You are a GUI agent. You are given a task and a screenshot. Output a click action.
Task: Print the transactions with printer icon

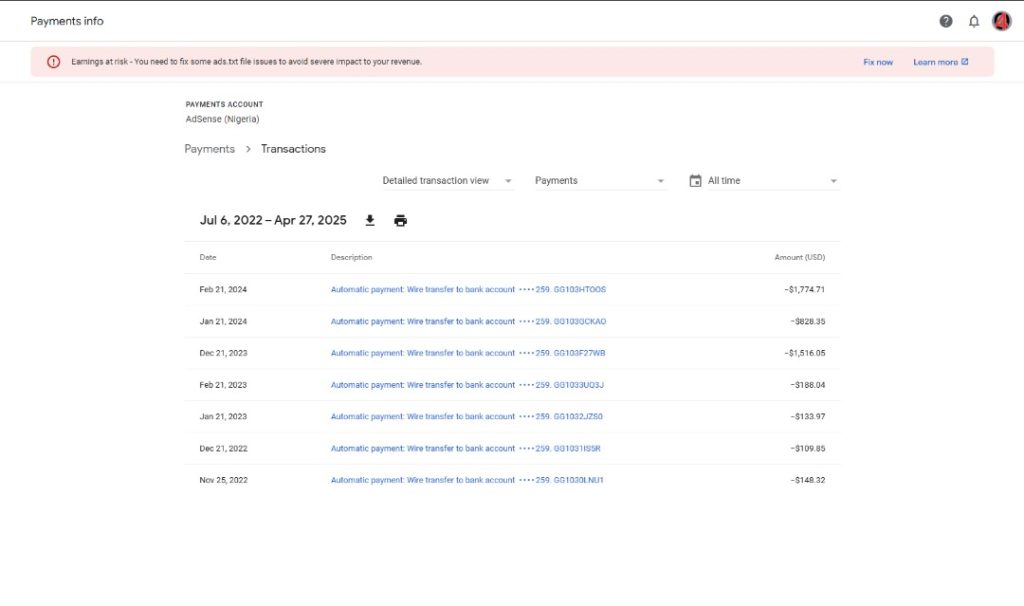(x=401, y=220)
